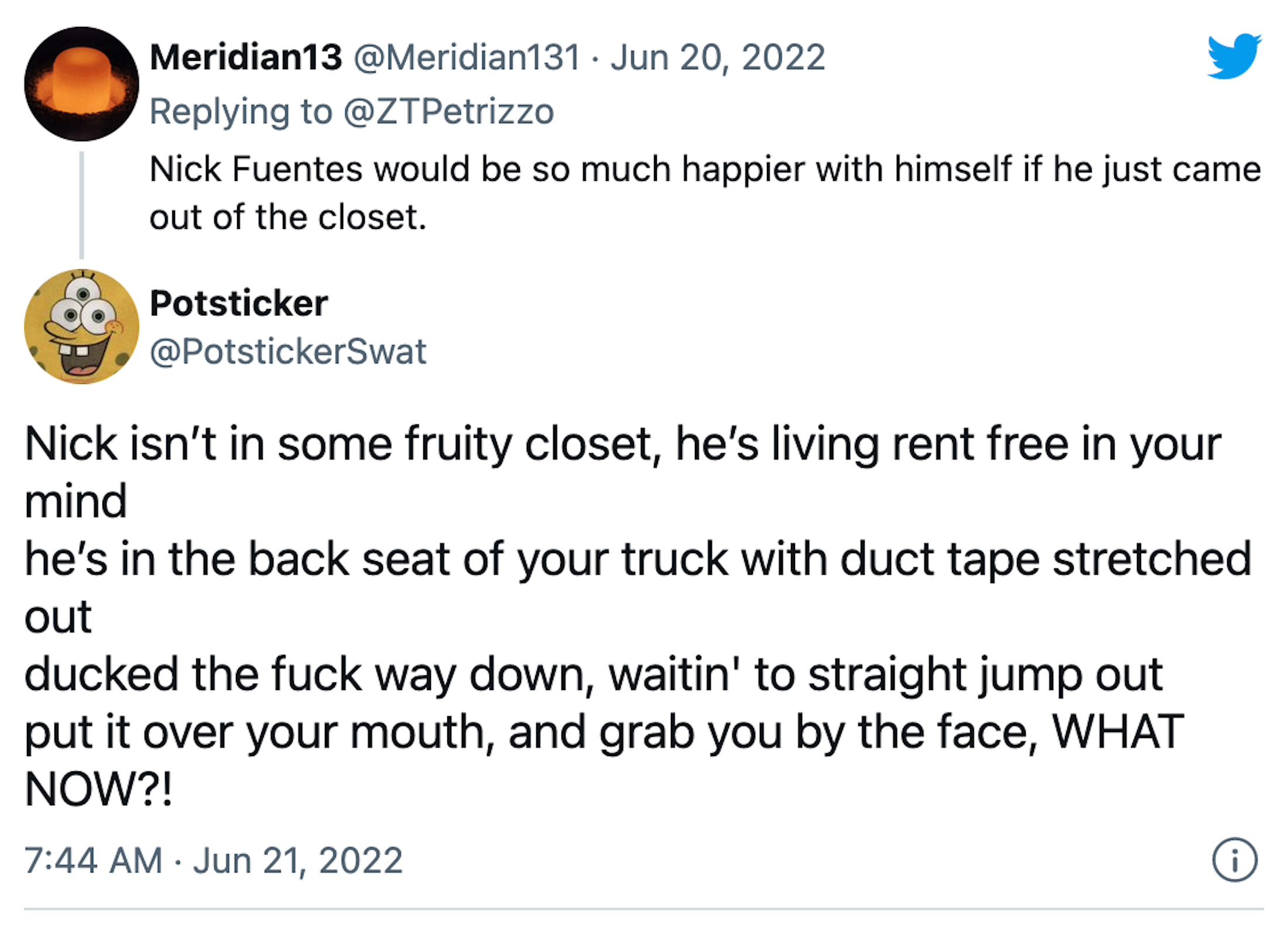Visit the @PotstickerSwat handle
Viewport: 1288px width, 927px height.
point(288,351)
